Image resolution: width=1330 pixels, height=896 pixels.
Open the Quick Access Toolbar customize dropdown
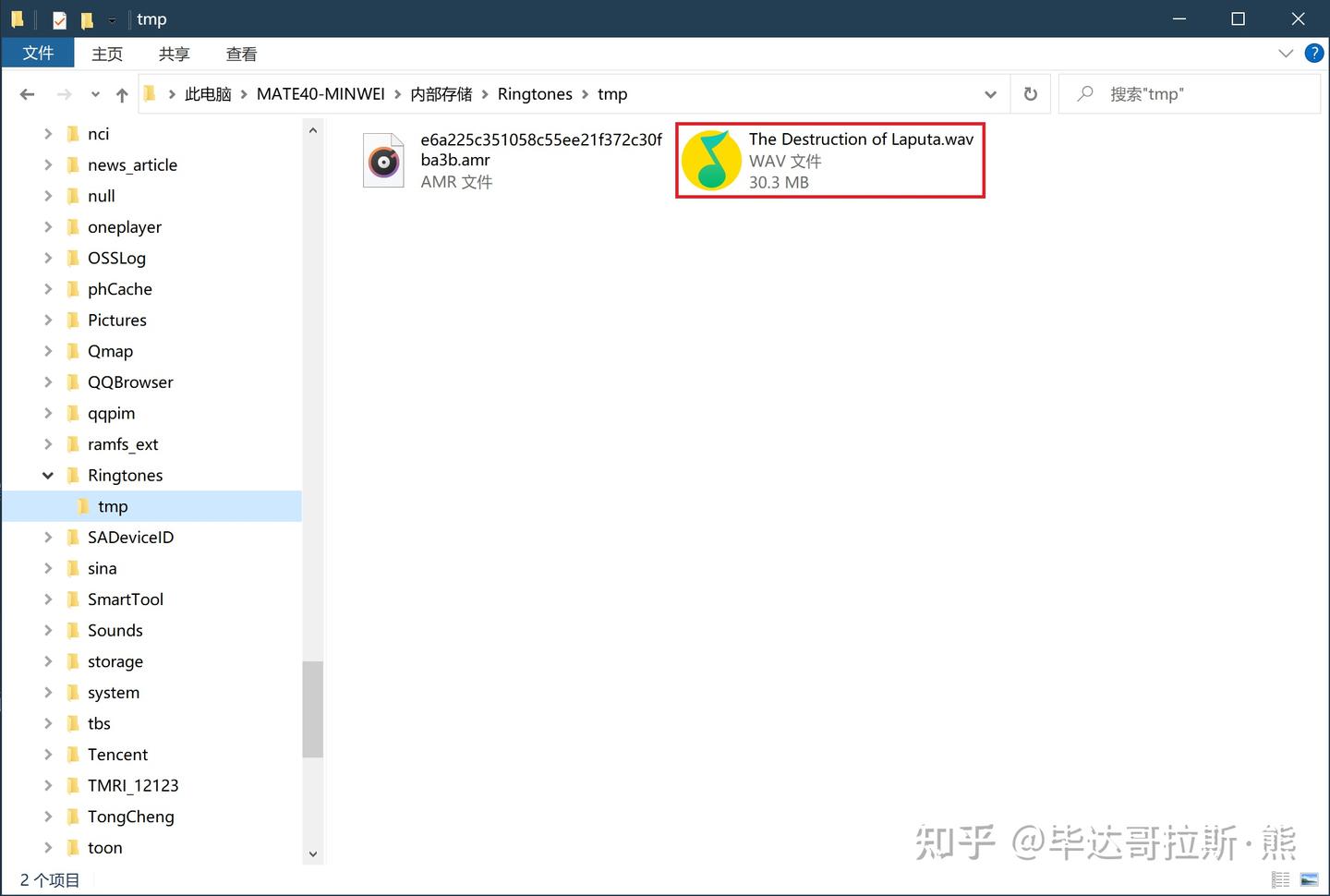coord(112,20)
